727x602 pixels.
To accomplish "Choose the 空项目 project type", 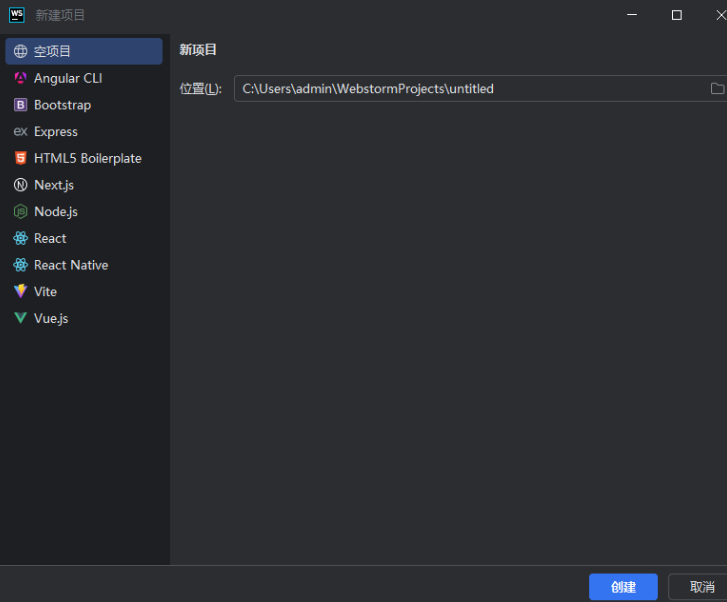I will click(84, 51).
